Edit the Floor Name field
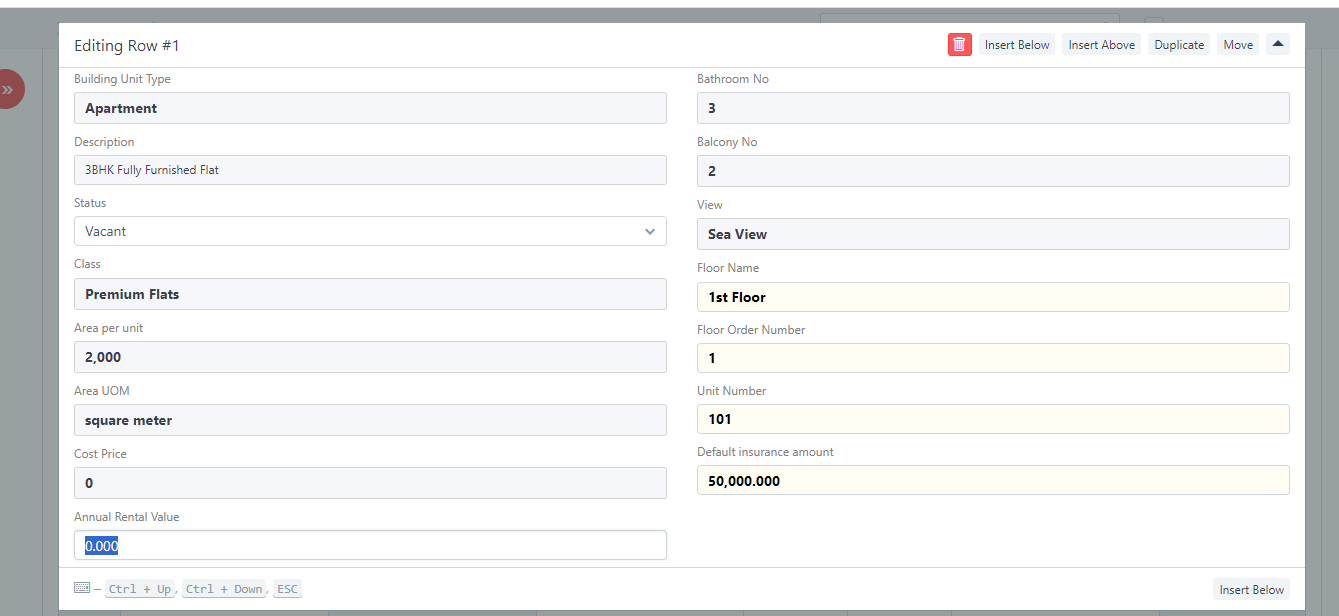Image resolution: width=1339 pixels, height=616 pixels. tap(993, 297)
